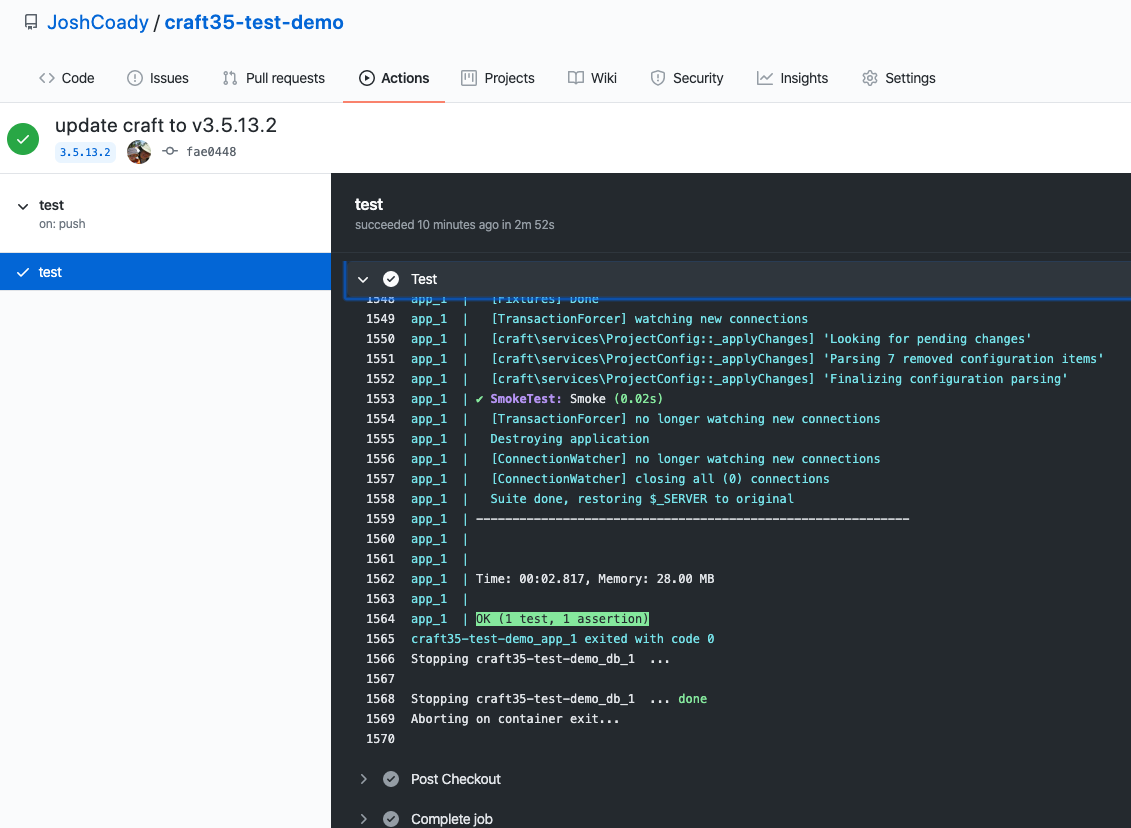The width and height of the screenshot is (1131, 828).
Task: Click 'succeeded 10 minutes ago in 2m 52s' status text
Action: (x=454, y=225)
